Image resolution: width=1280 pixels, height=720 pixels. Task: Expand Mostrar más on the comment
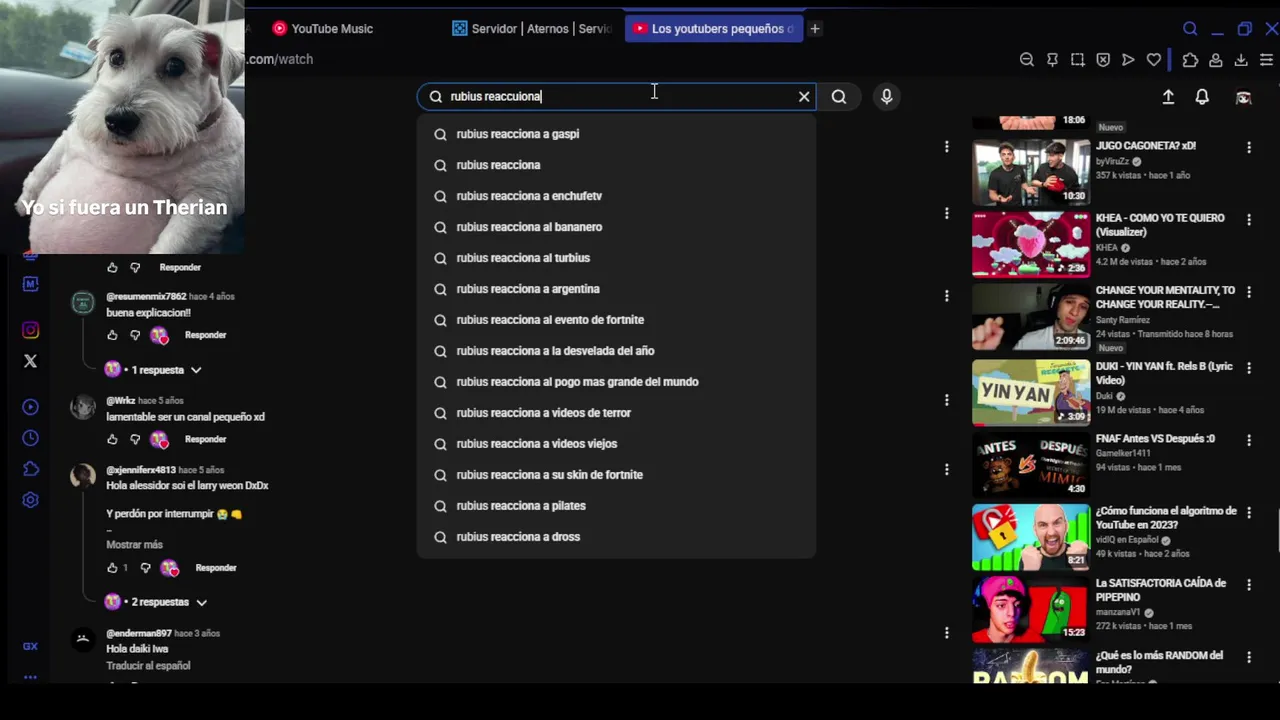[x=134, y=545]
